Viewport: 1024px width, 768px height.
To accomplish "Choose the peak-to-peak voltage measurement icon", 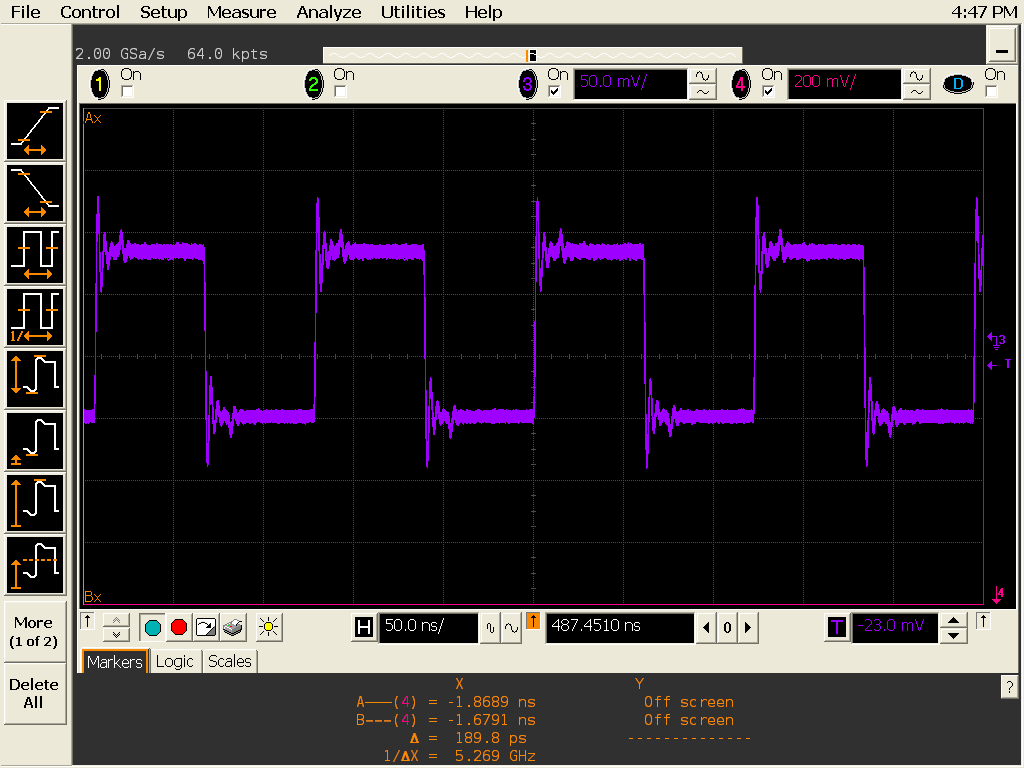I will click(35, 379).
